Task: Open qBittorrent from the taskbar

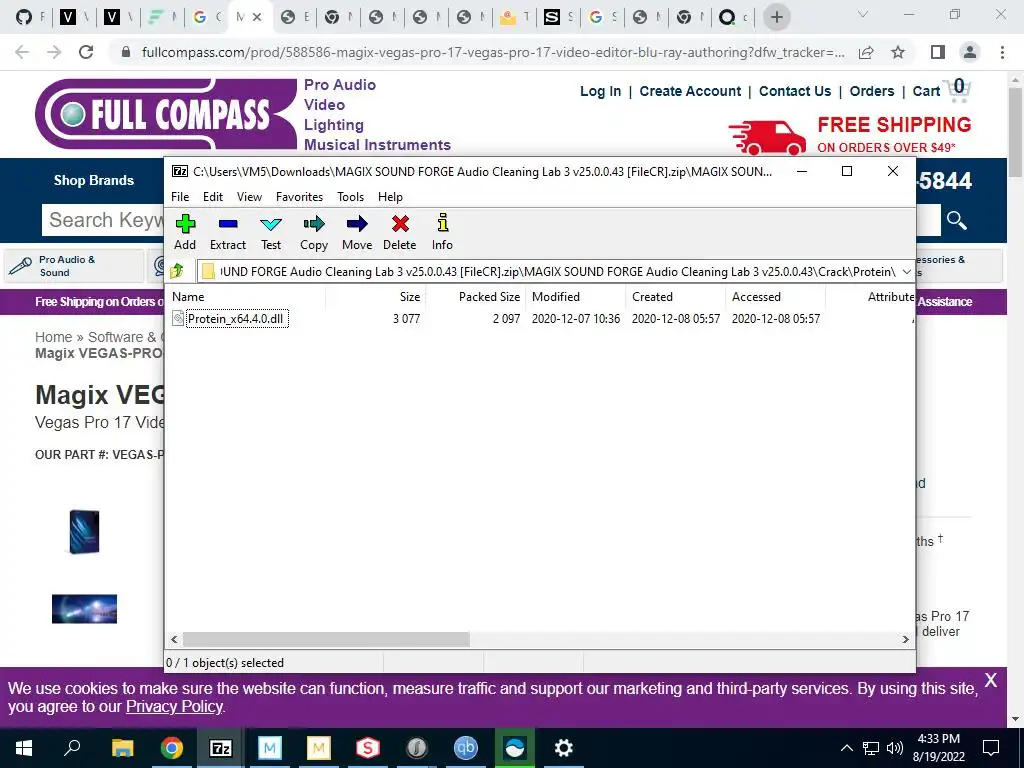Action: [x=466, y=748]
